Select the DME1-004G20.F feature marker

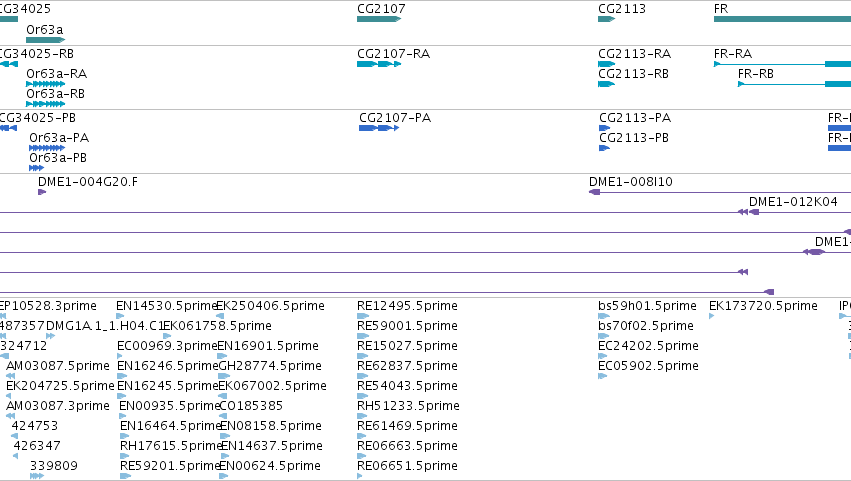point(42,192)
